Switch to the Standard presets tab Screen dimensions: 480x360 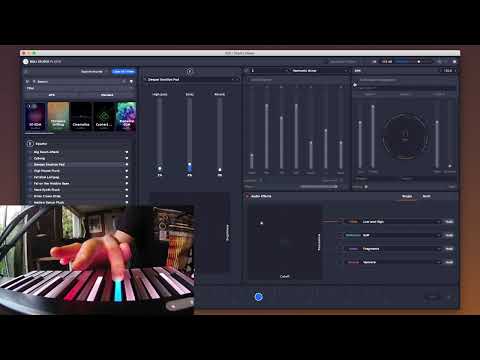(x=107, y=95)
